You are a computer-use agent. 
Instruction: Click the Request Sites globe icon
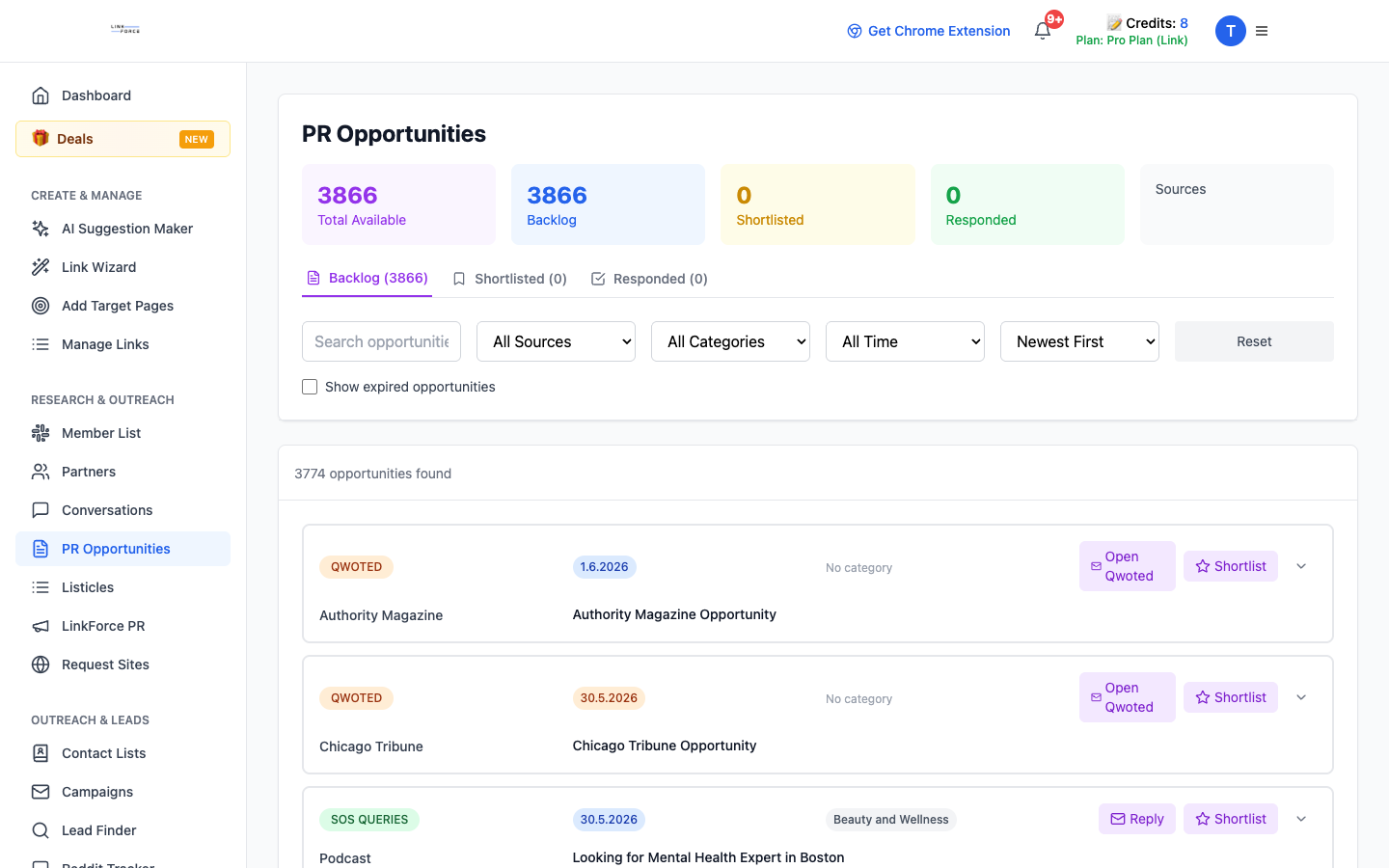pyautogui.click(x=41, y=665)
